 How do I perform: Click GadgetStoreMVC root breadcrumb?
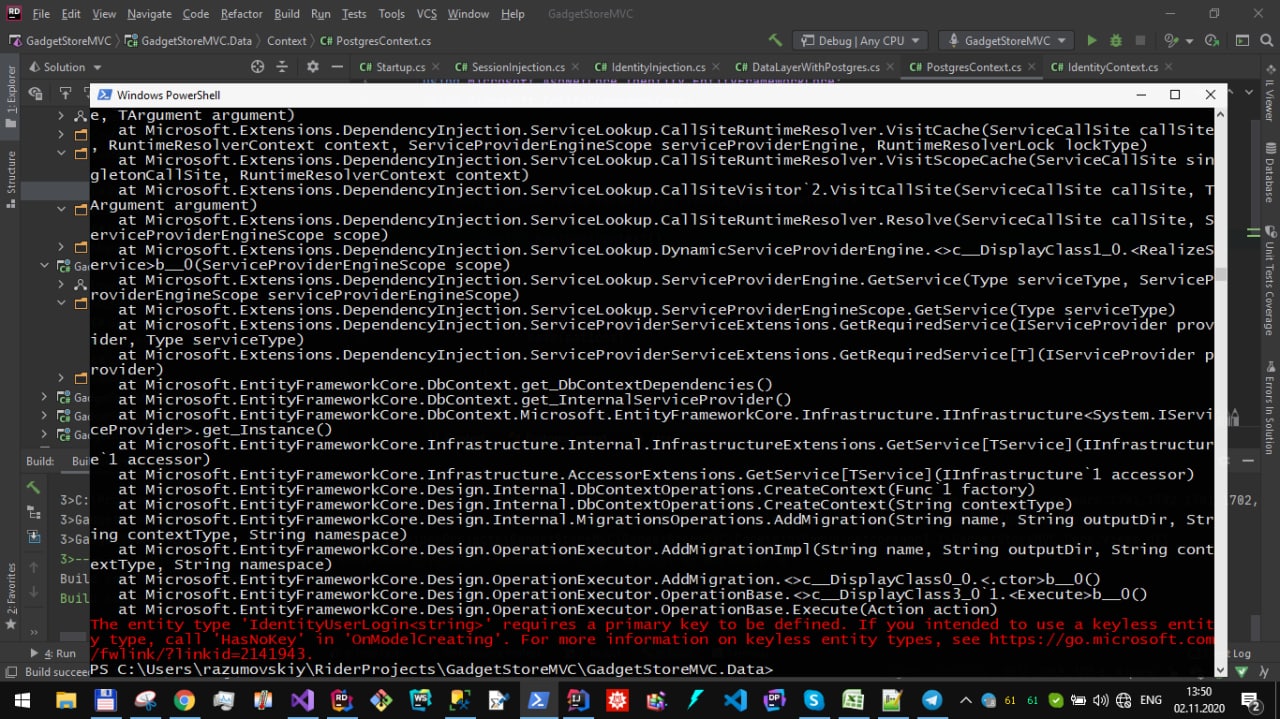coord(62,41)
